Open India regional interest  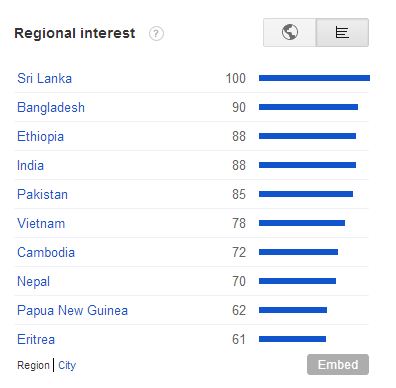(x=30, y=165)
